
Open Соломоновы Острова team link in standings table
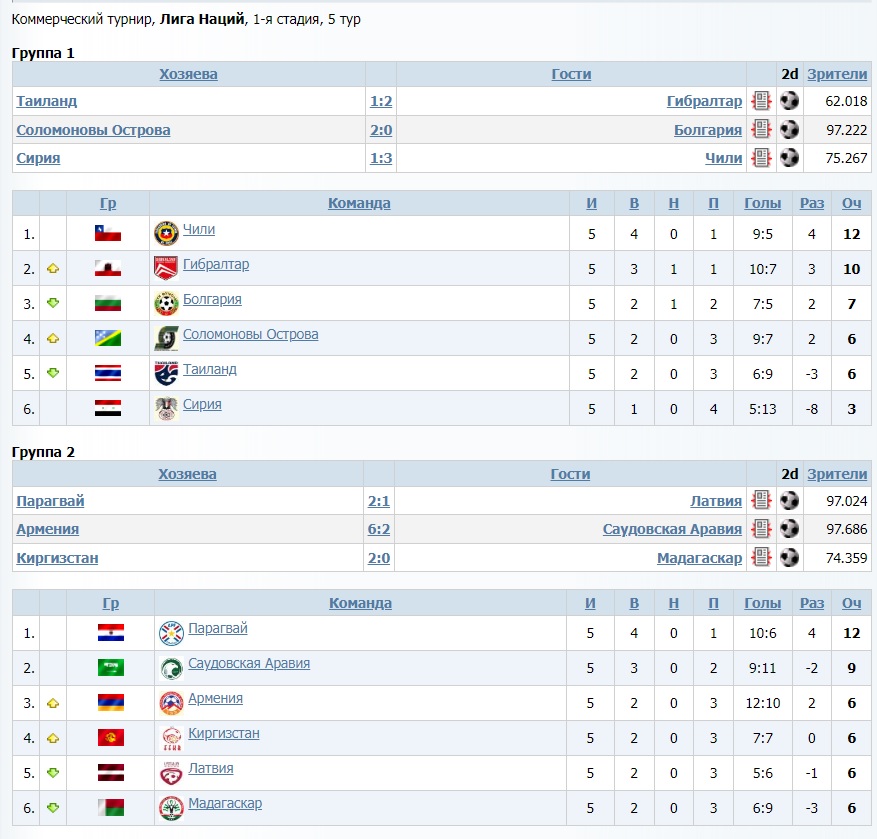[x=250, y=334]
